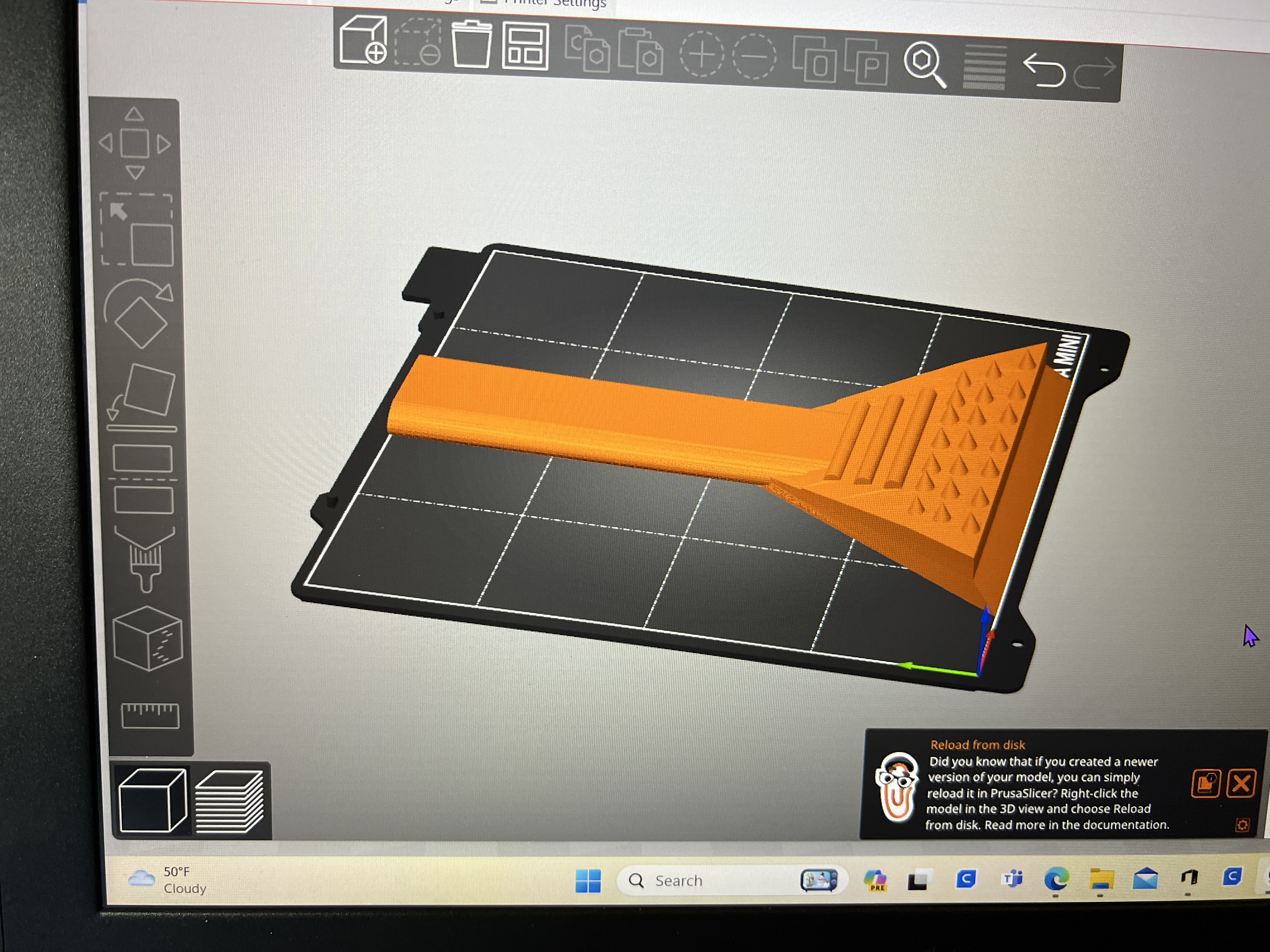
Task: Close the Reload from disk notification
Action: [x=1241, y=783]
